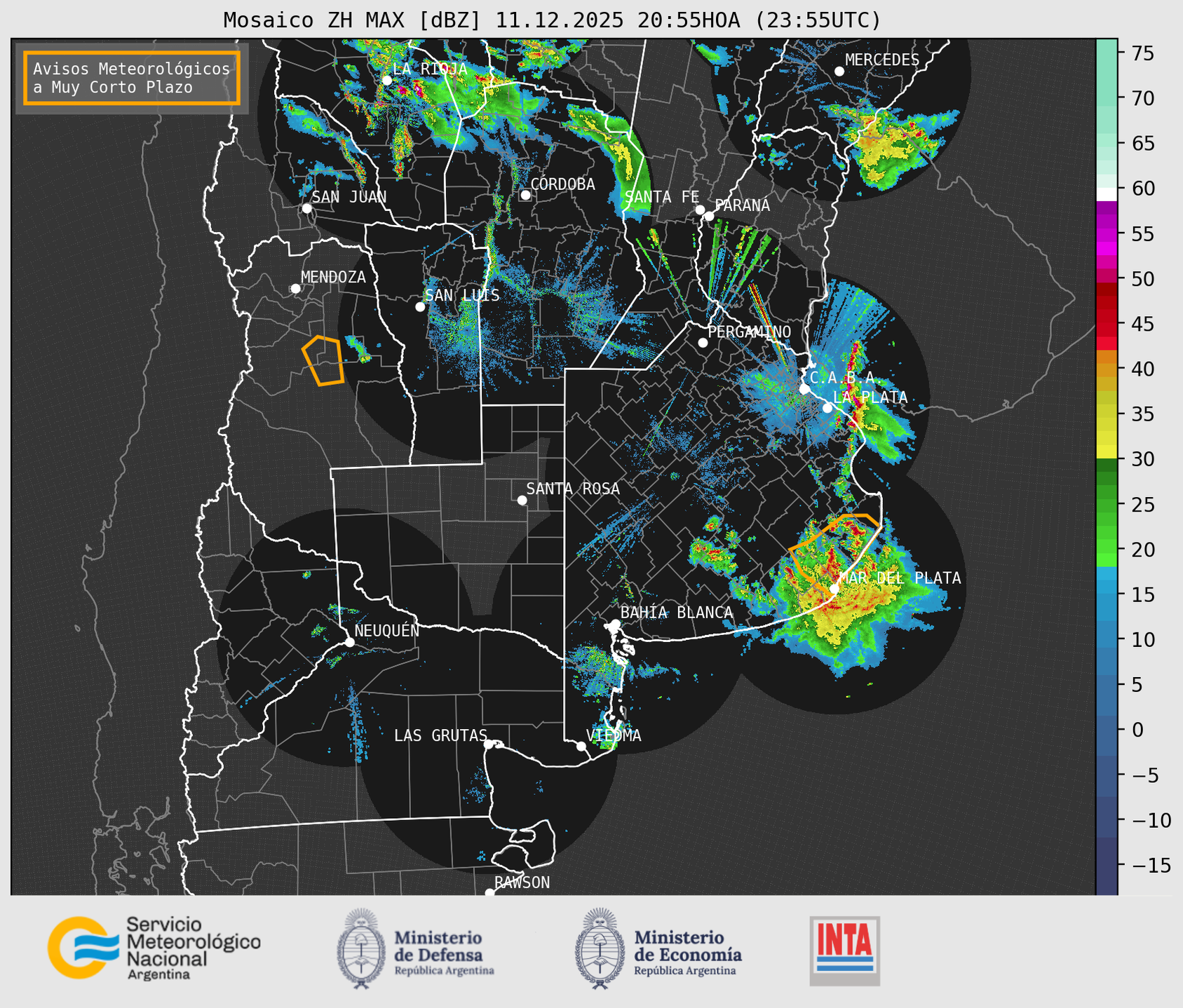Click the MAR DEL PLATA city label

(900, 578)
